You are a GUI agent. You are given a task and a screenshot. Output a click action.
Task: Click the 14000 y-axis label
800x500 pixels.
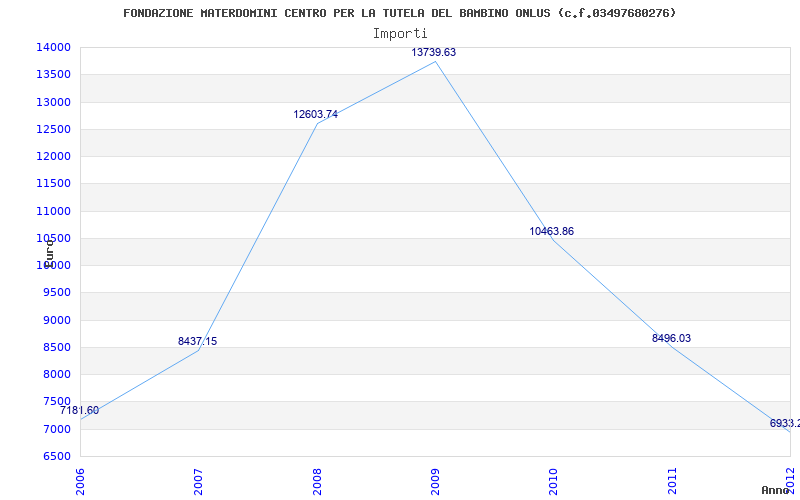click(x=53, y=47)
